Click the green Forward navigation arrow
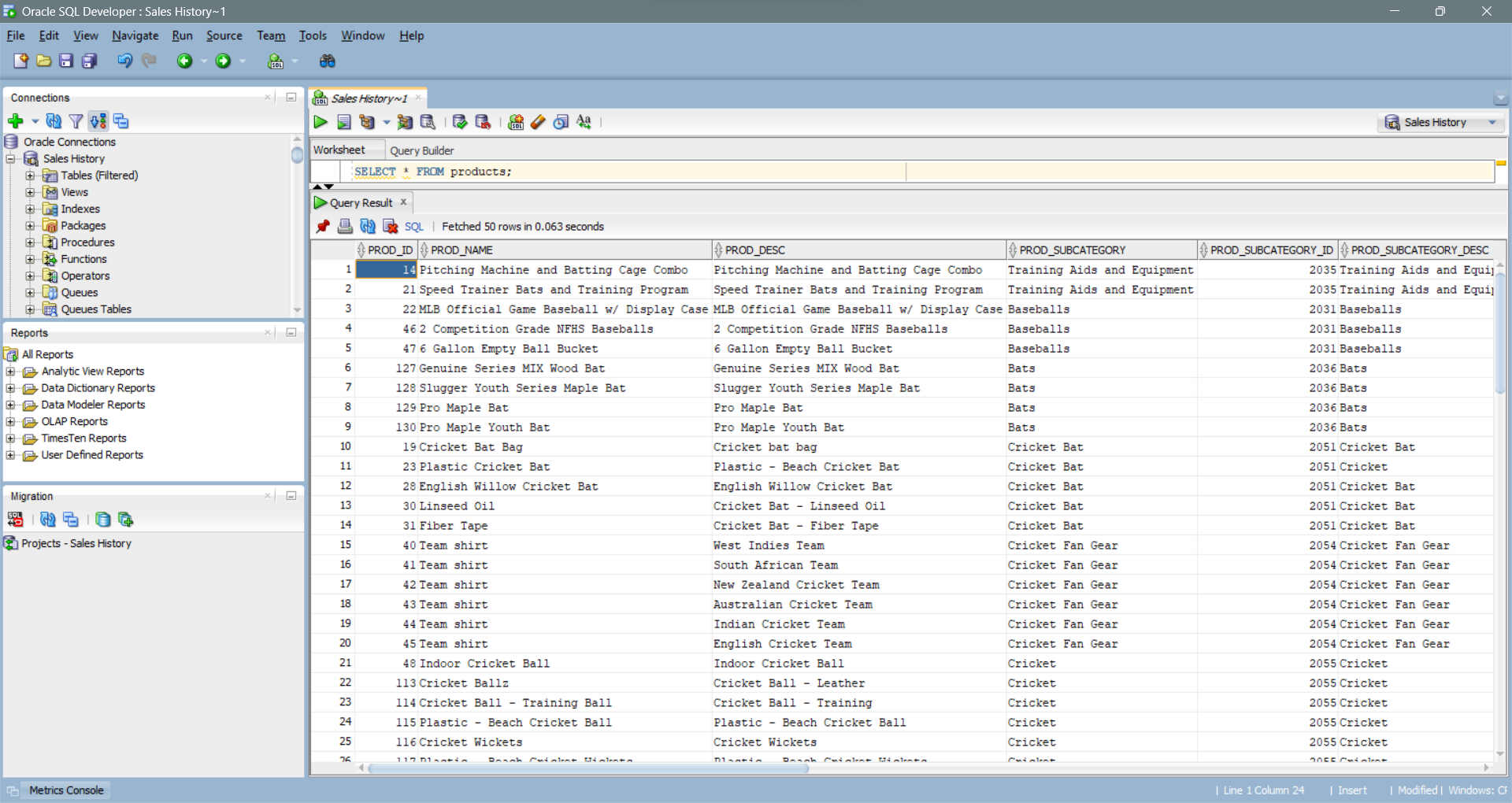Image resolution: width=1512 pixels, height=803 pixels. pos(223,61)
